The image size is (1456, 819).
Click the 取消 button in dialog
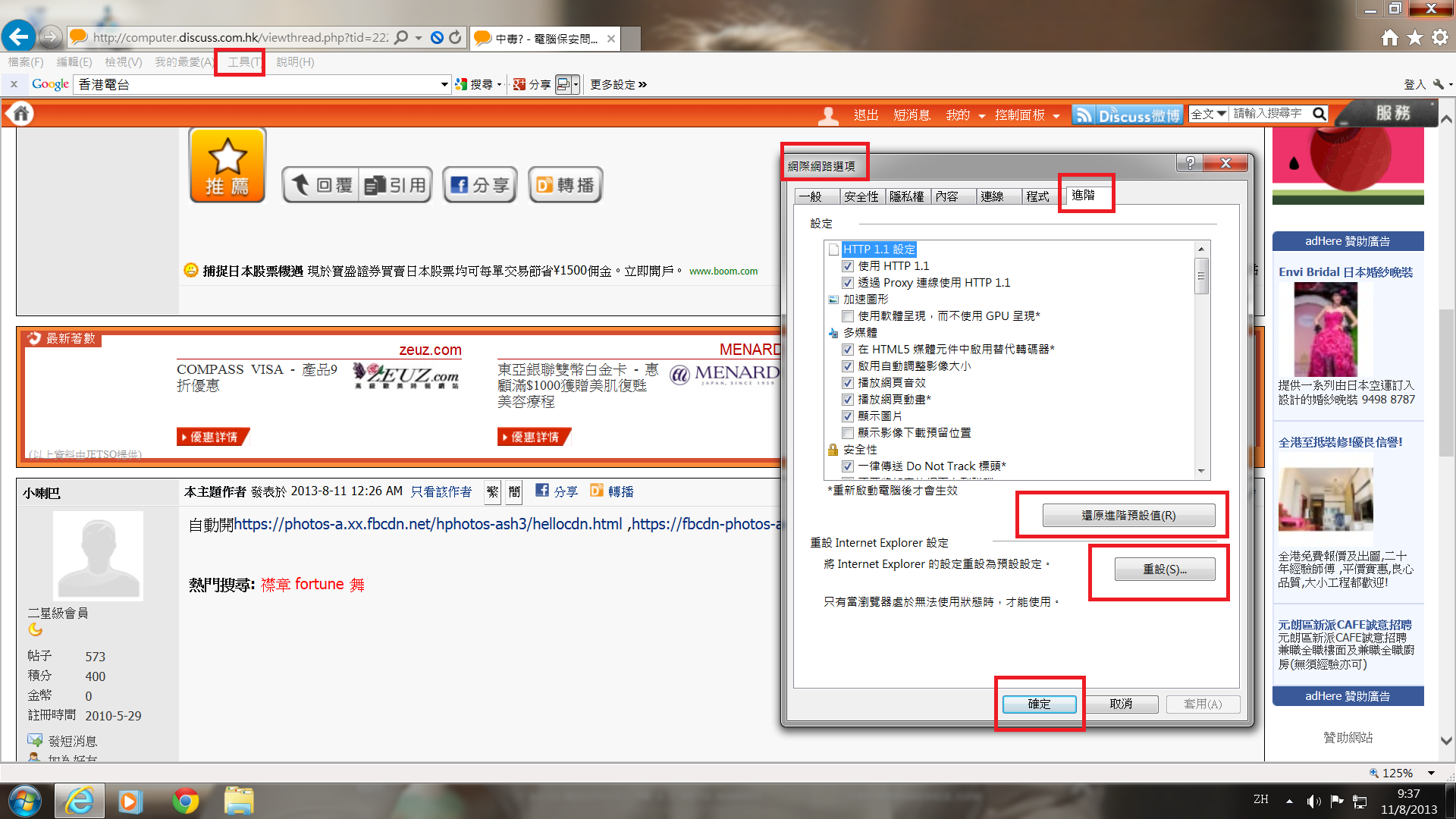click(x=1121, y=704)
